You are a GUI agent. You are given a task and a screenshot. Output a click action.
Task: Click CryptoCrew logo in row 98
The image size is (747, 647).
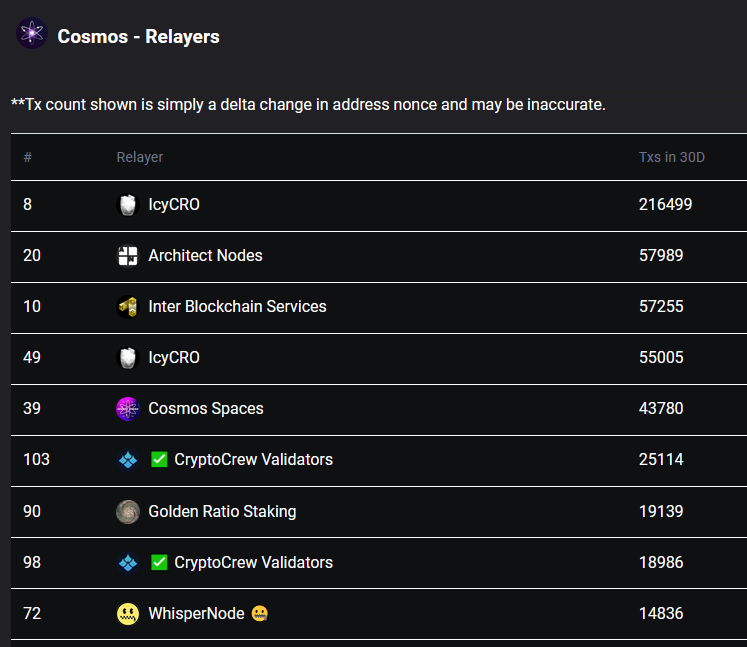[x=128, y=563]
